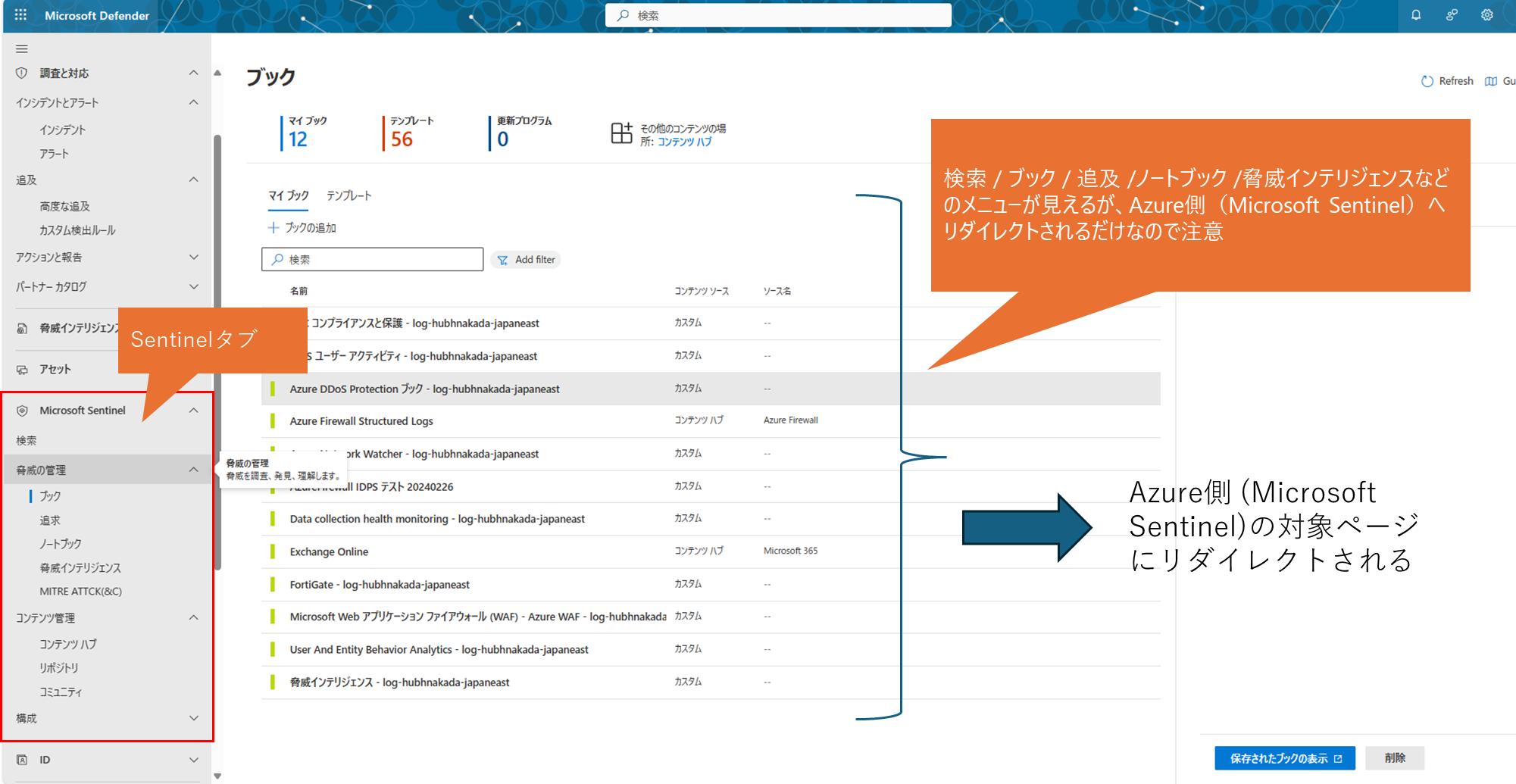Screen dimensions: 1516x784
Task: Open インシデント in sidebar
Action: (63, 130)
